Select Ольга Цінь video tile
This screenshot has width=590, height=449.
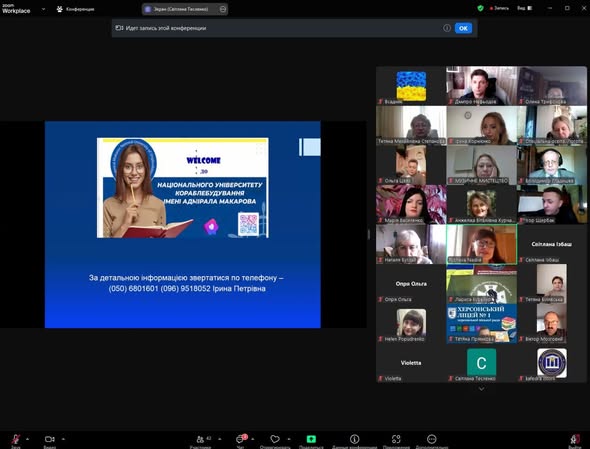[x=411, y=165]
